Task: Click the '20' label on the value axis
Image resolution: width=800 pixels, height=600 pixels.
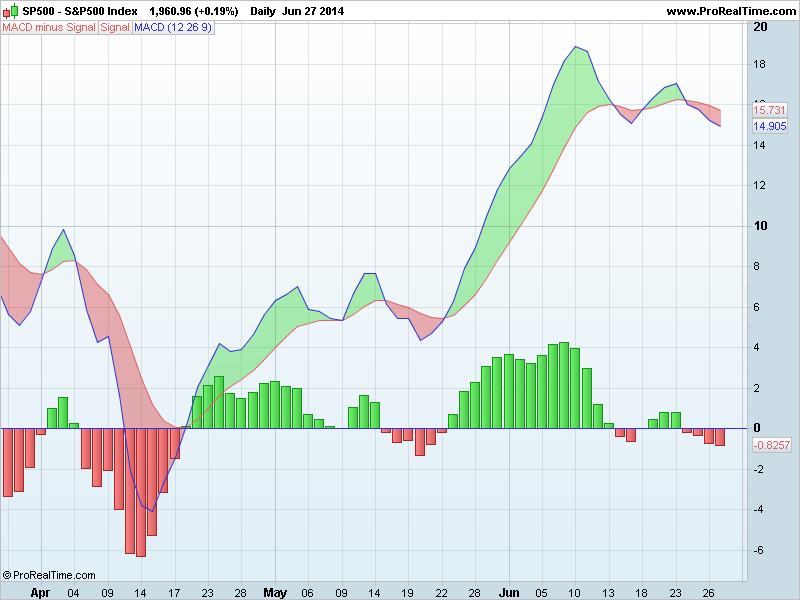Action: pos(760,27)
